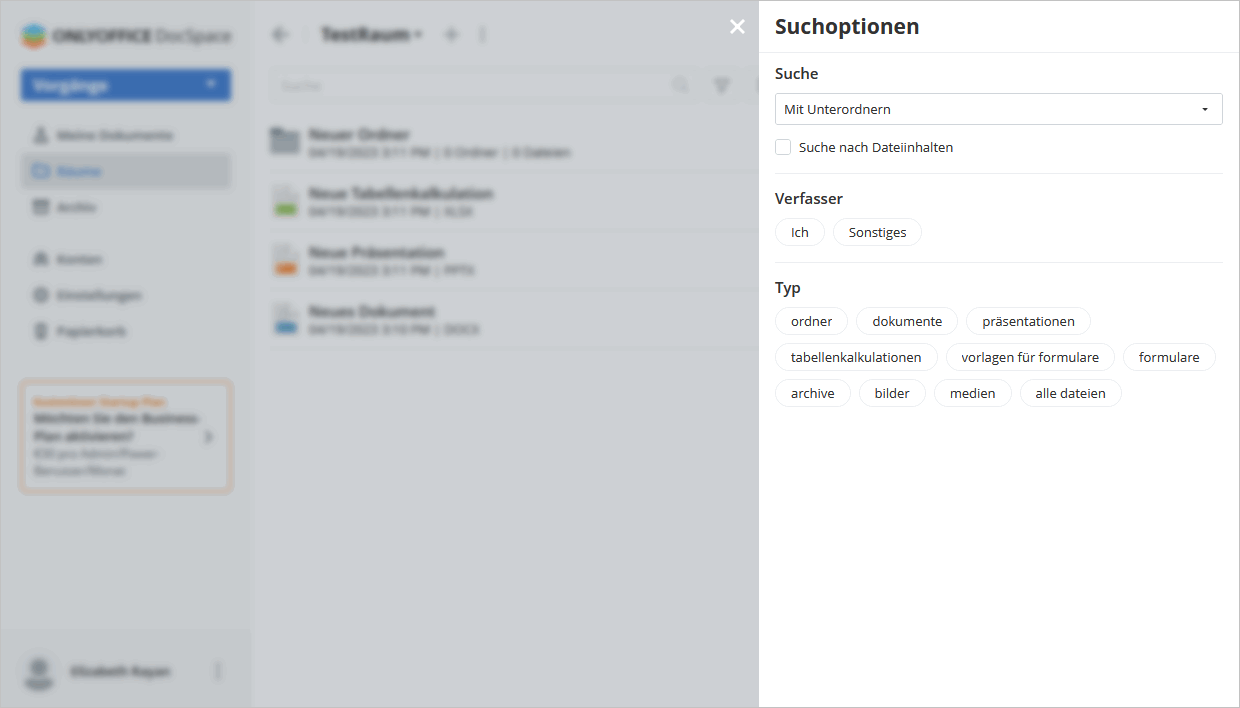Select the Ich author filter

coord(799,232)
